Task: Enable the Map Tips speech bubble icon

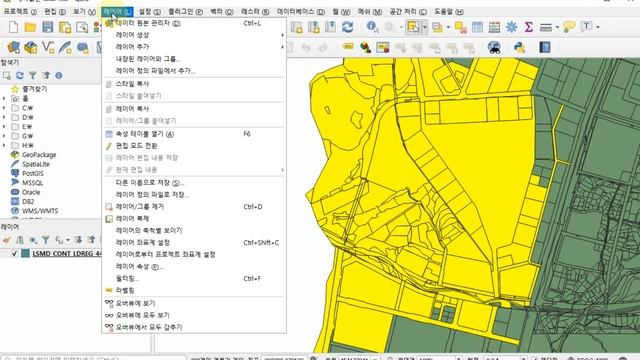Action: pos(569,27)
